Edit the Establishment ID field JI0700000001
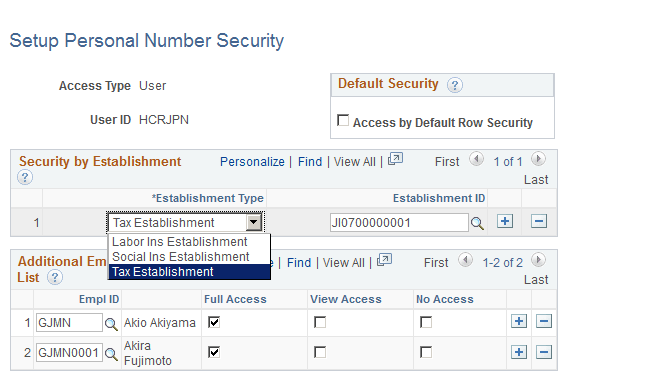The width and height of the screenshot is (663, 381). (399, 222)
